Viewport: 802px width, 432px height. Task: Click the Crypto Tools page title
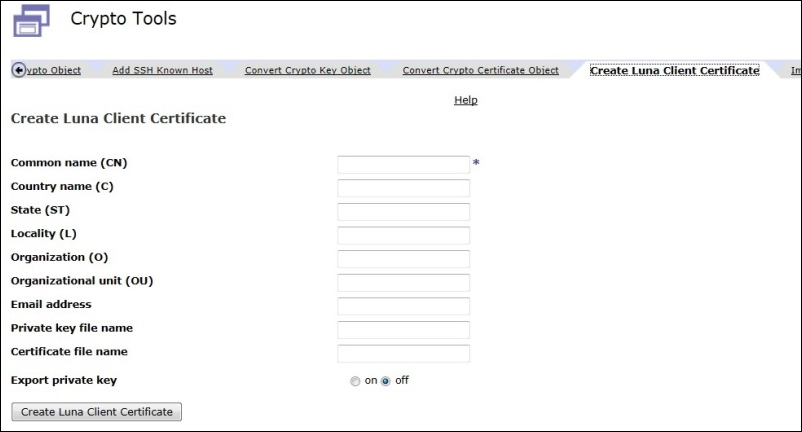coord(123,19)
